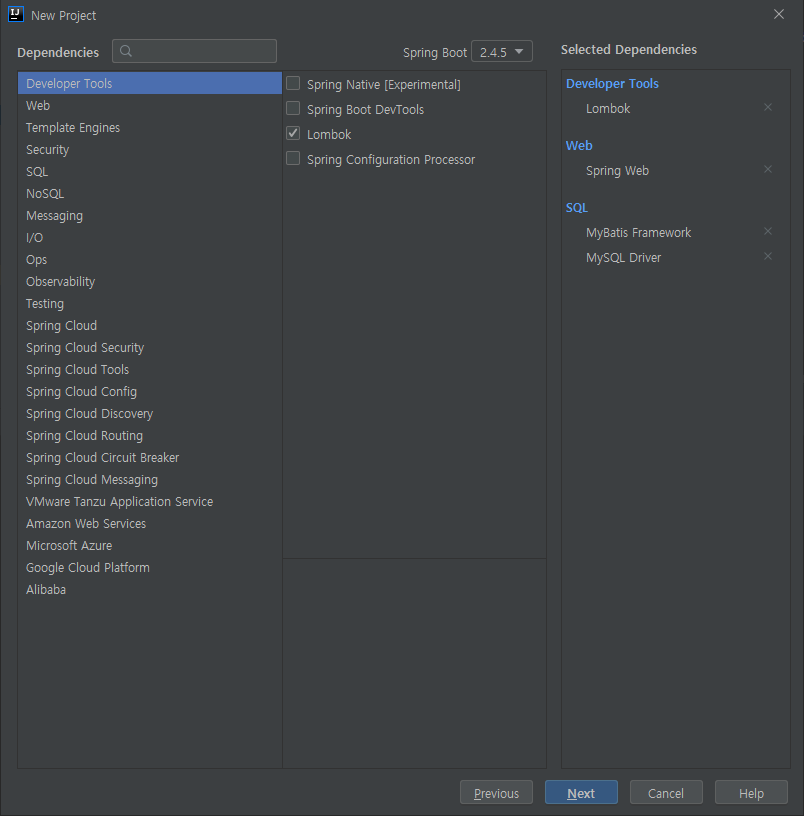Choose Spring Cloud Routing category

pos(150,436)
